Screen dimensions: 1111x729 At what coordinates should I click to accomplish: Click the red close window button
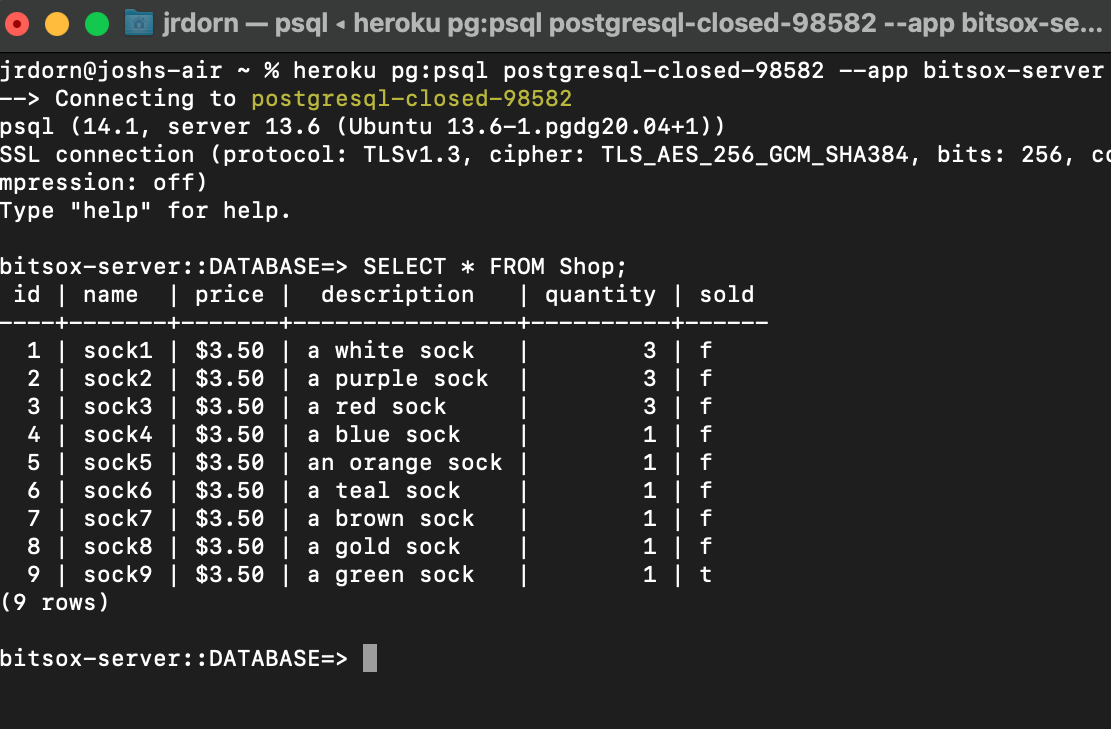point(16,24)
